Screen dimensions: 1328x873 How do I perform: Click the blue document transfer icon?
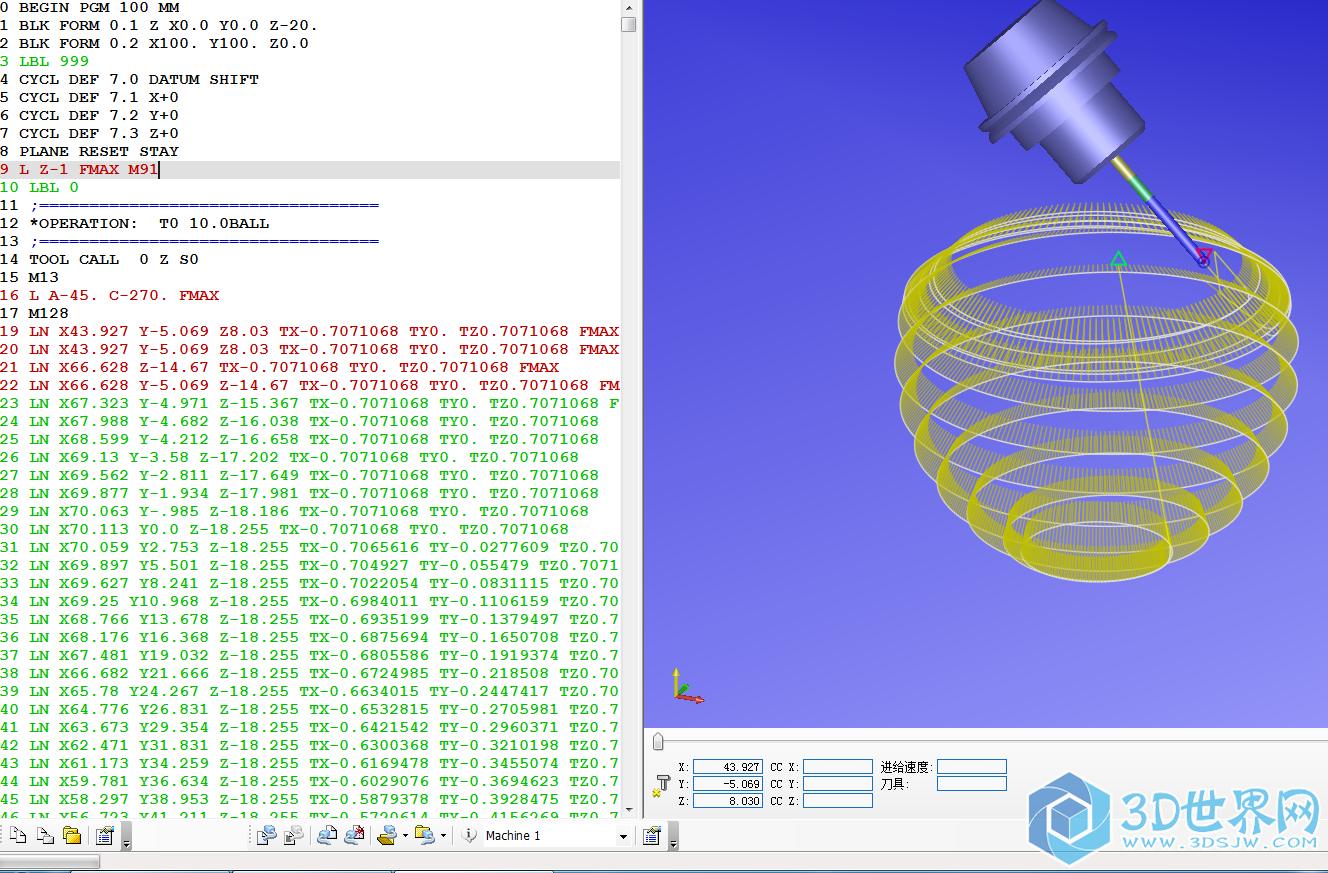(x=266, y=835)
